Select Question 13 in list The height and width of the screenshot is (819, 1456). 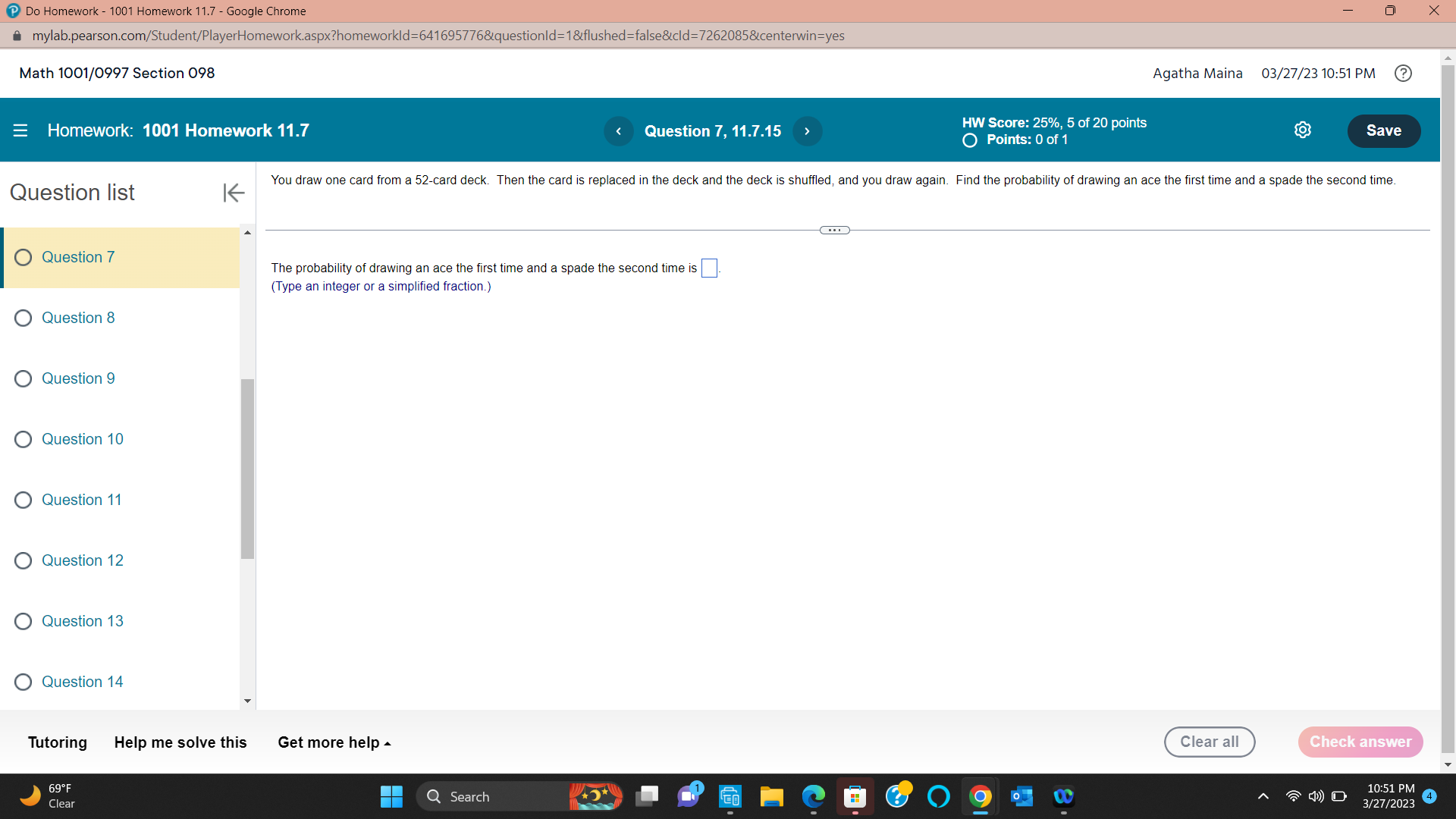pyautogui.click(x=82, y=621)
